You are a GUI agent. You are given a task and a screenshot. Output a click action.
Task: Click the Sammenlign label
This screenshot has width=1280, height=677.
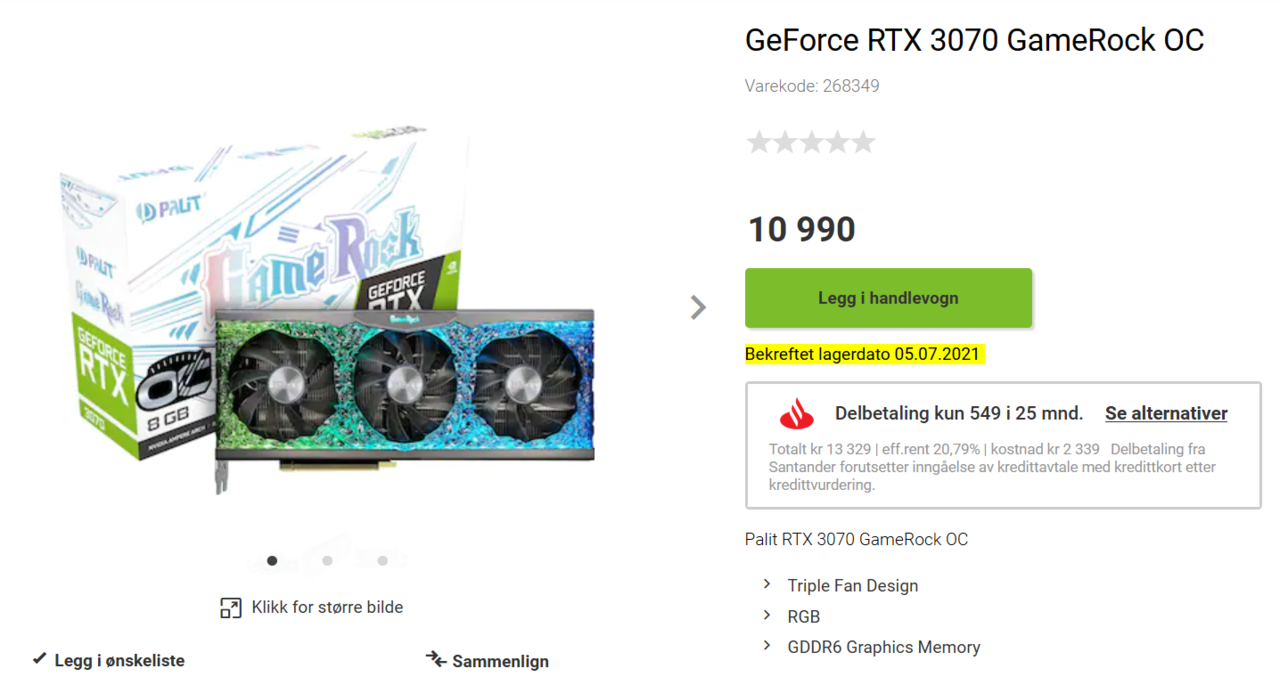coord(500,661)
